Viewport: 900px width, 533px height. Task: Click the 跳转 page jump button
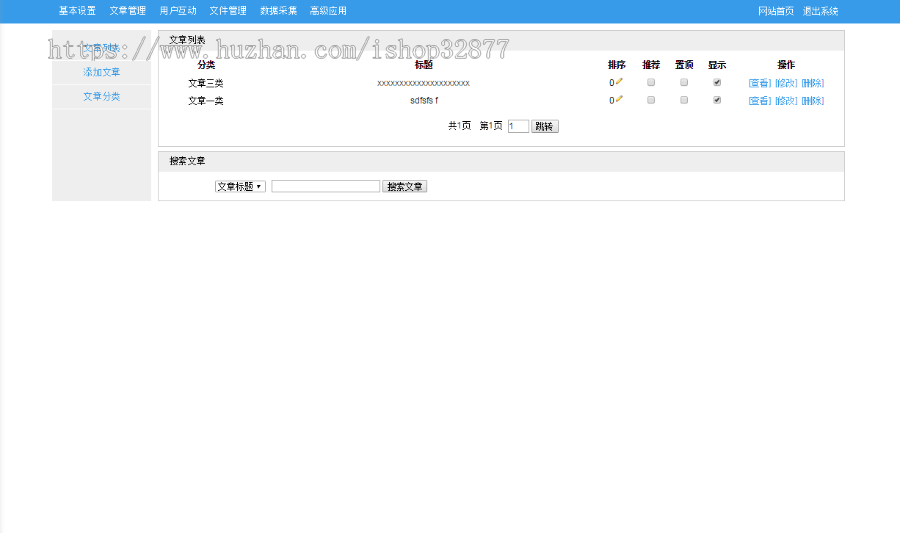[545, 126]
